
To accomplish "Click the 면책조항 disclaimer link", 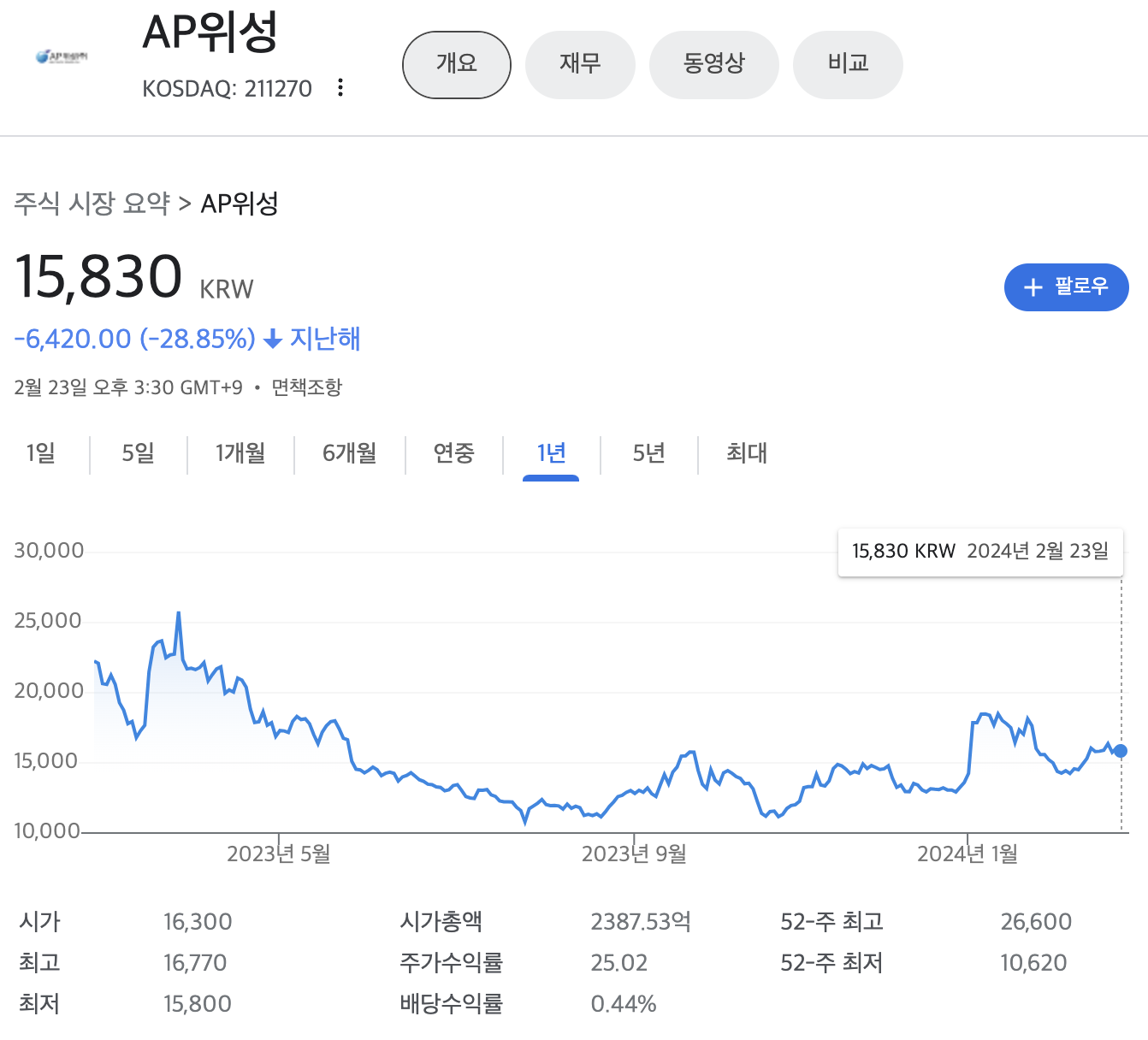I will [x=306, y=387].
